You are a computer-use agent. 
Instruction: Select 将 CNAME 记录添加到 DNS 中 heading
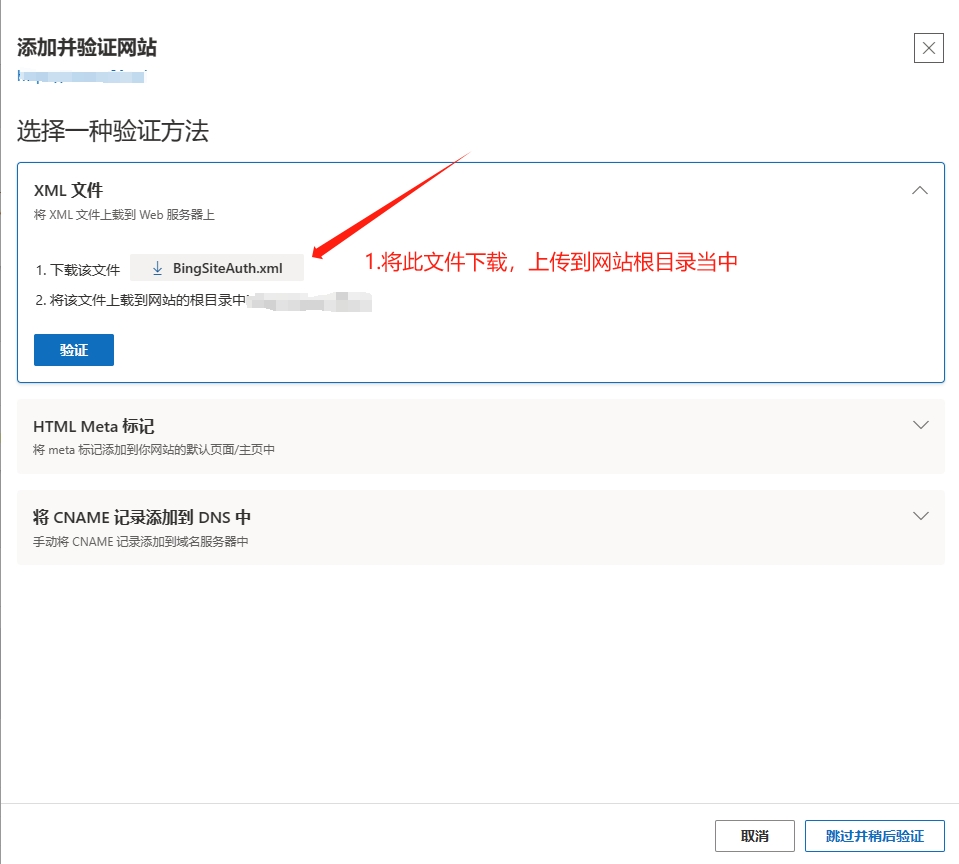point(142,517)
